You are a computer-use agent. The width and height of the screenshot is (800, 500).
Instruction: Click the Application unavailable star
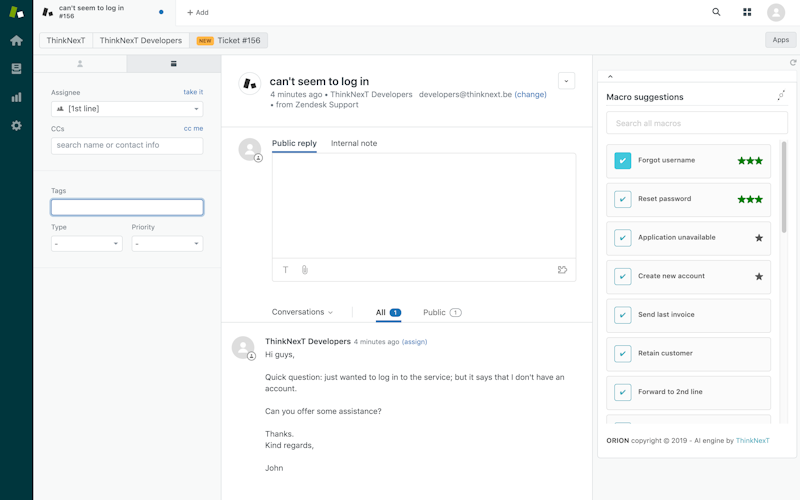(759, 238)
